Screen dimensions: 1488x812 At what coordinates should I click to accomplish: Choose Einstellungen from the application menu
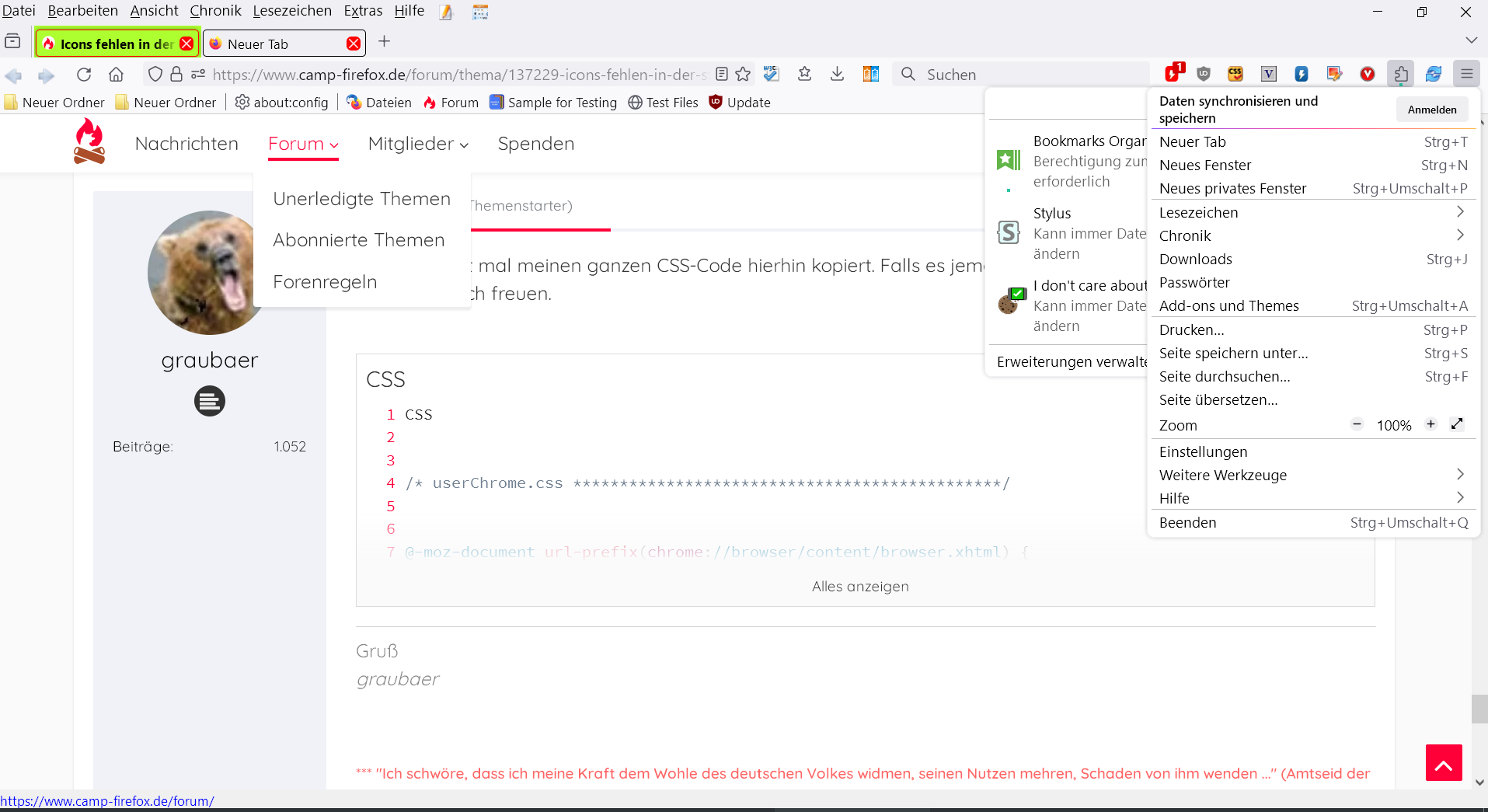[1312, 451]
